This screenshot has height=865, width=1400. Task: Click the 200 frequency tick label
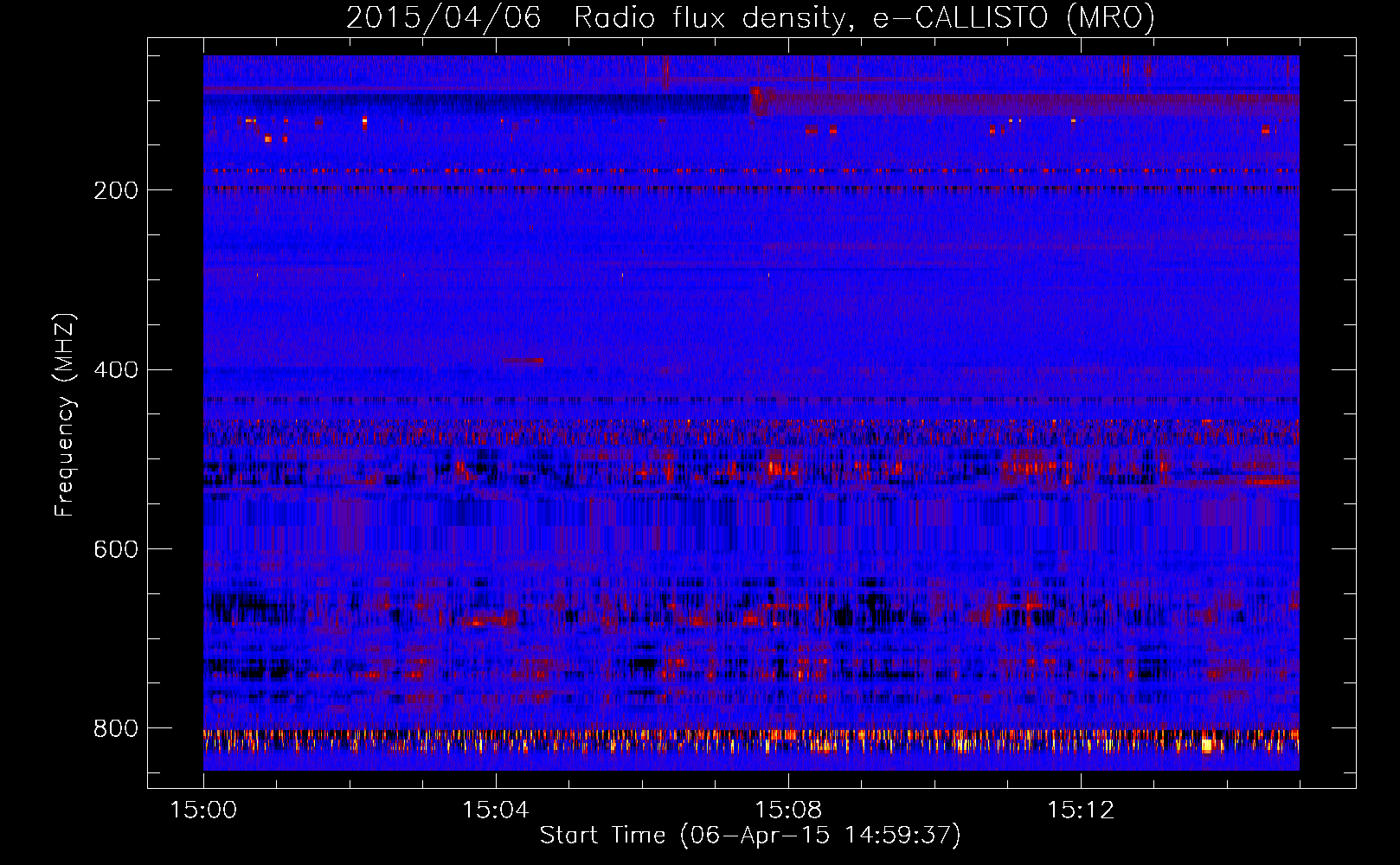pos(116,190)
